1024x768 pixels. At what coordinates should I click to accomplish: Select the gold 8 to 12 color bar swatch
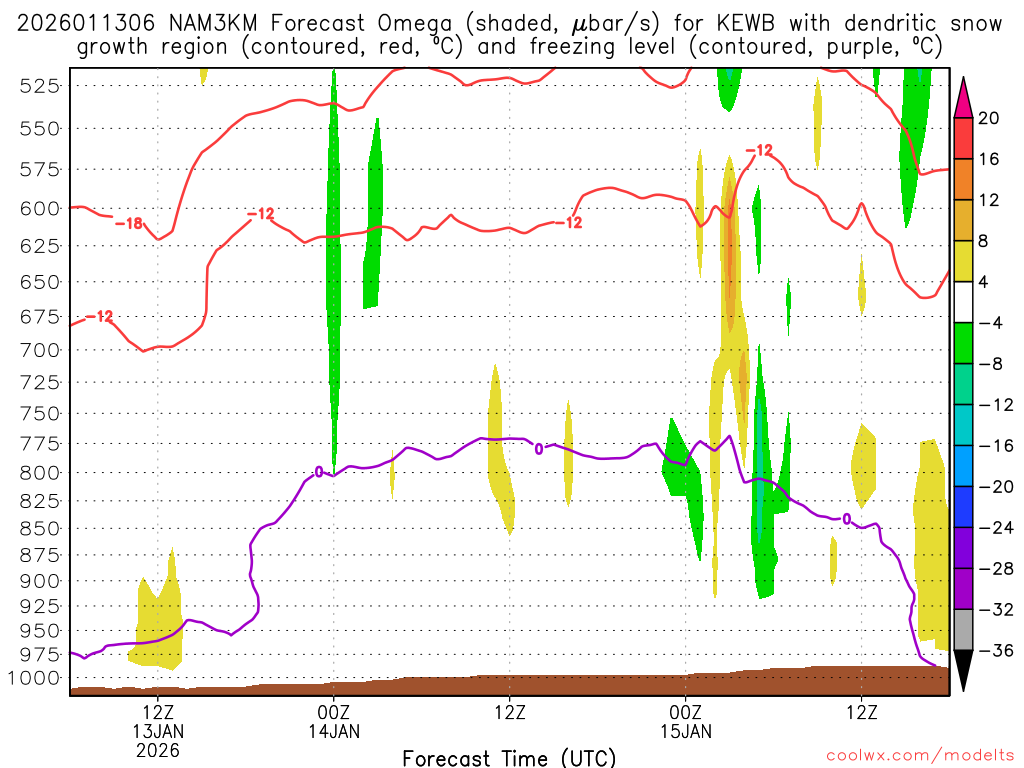pos(963,220)
